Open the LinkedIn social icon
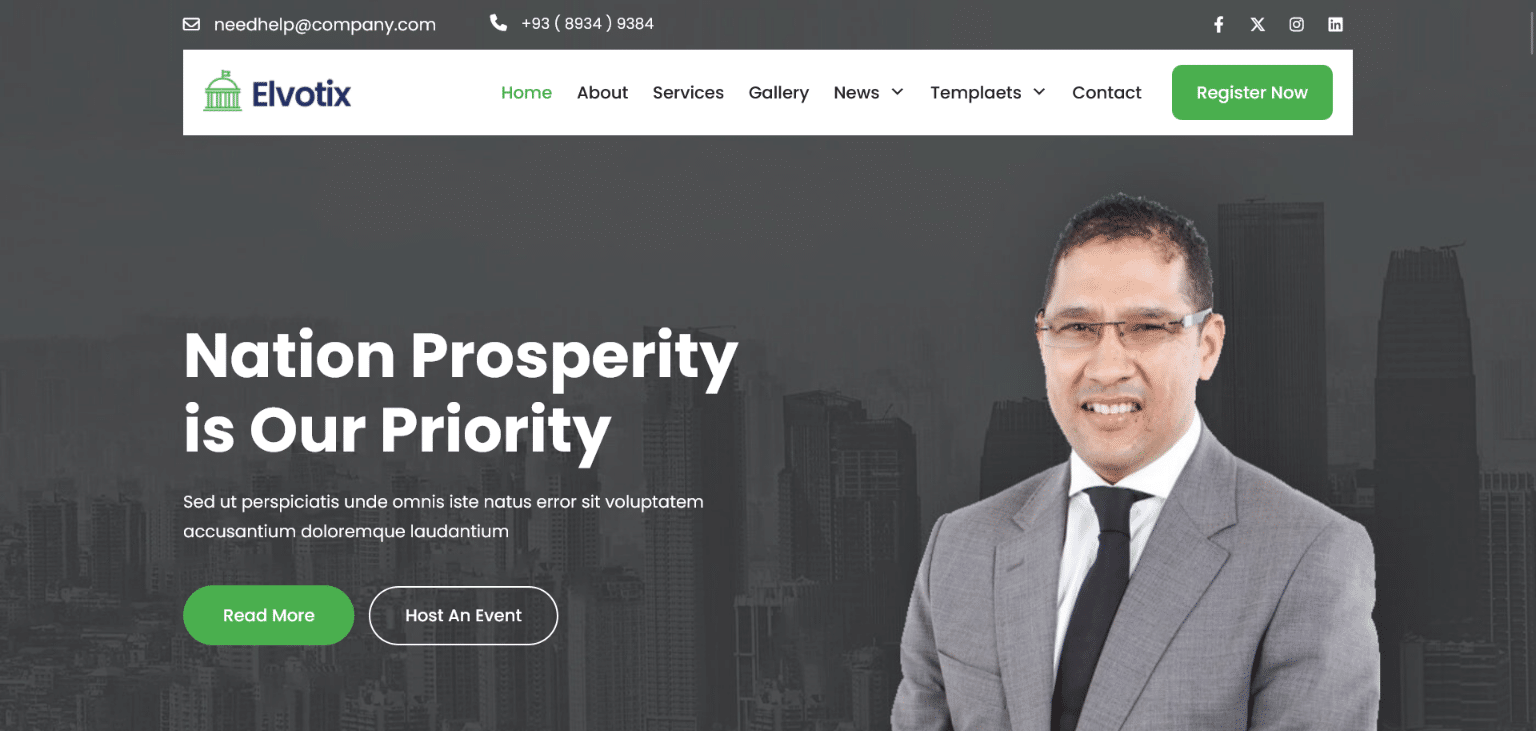 click(1335, 25)
